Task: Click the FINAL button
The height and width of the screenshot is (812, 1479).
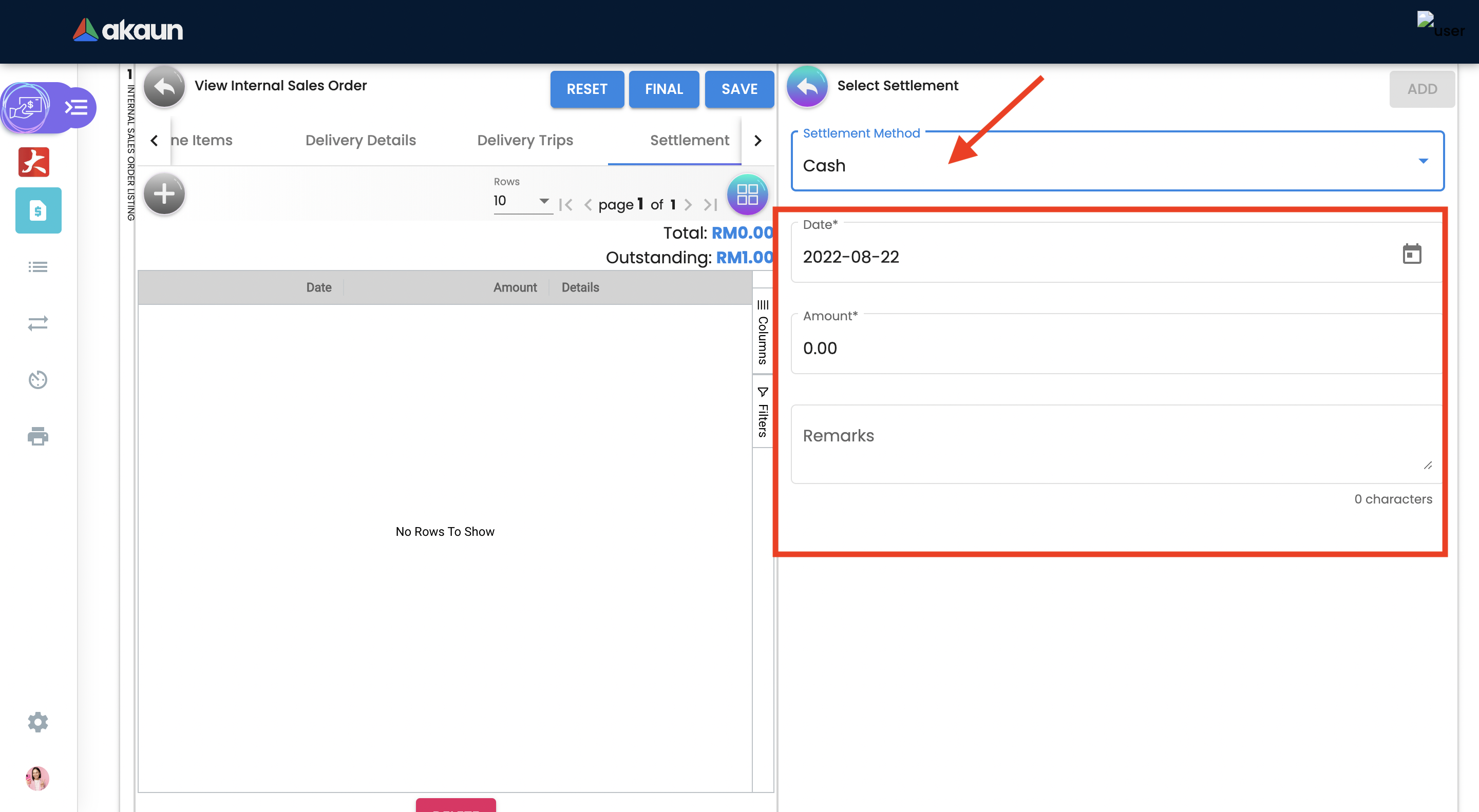Action: [x=663, y=89]
